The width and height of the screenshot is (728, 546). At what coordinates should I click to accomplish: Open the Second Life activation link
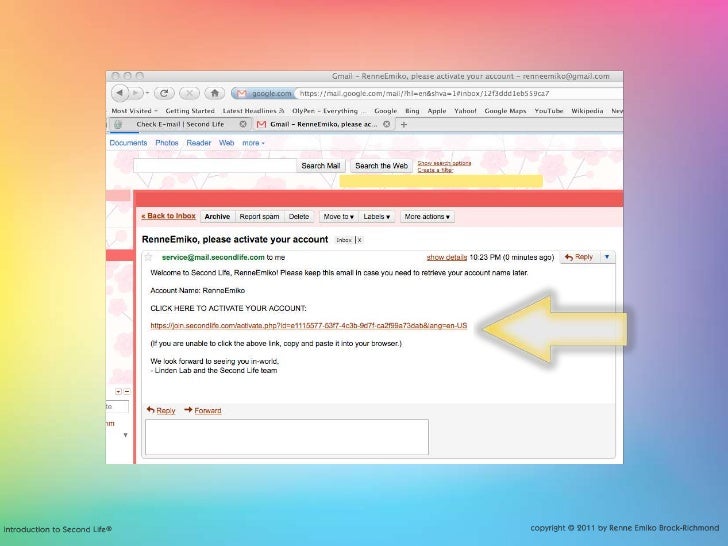[x=309, y=325]
